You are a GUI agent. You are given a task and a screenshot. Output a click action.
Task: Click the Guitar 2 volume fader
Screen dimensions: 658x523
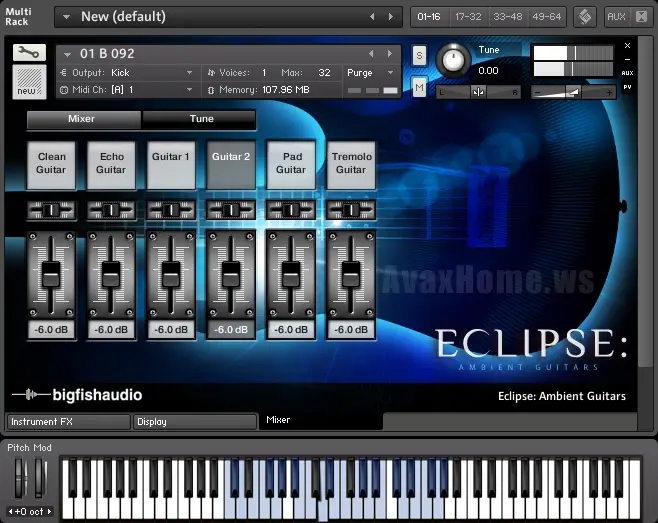pyautogui.click(x=231, y=275)
